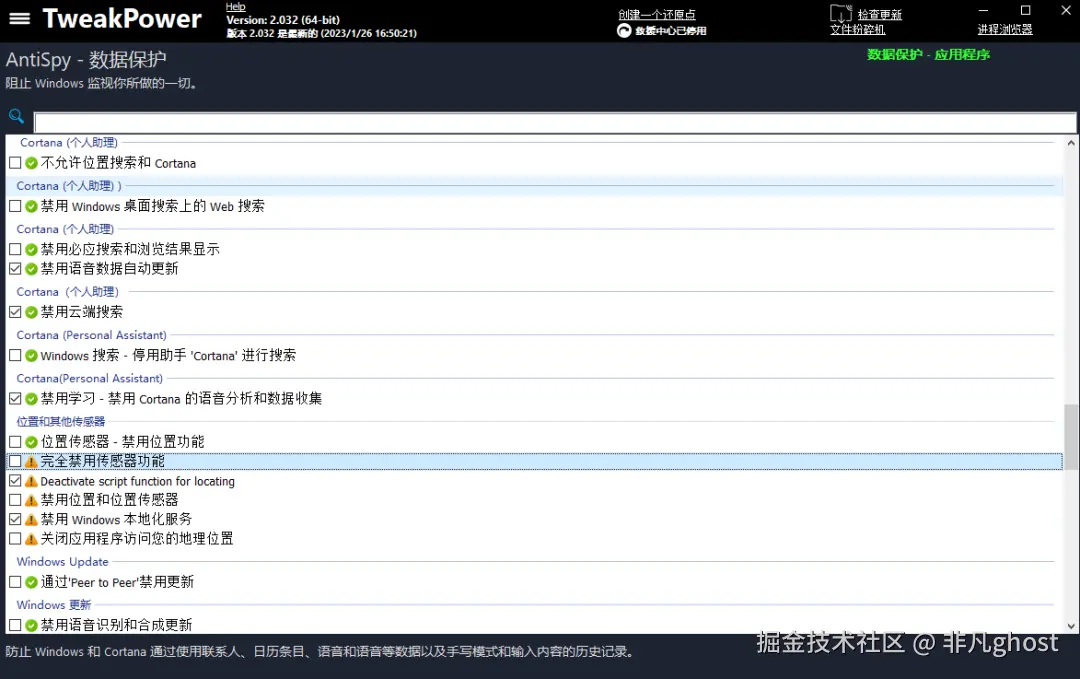The height and width of the screenshot is (679, 1080).
Task: Select group header Windows Update
Action: tap(63, 562)
